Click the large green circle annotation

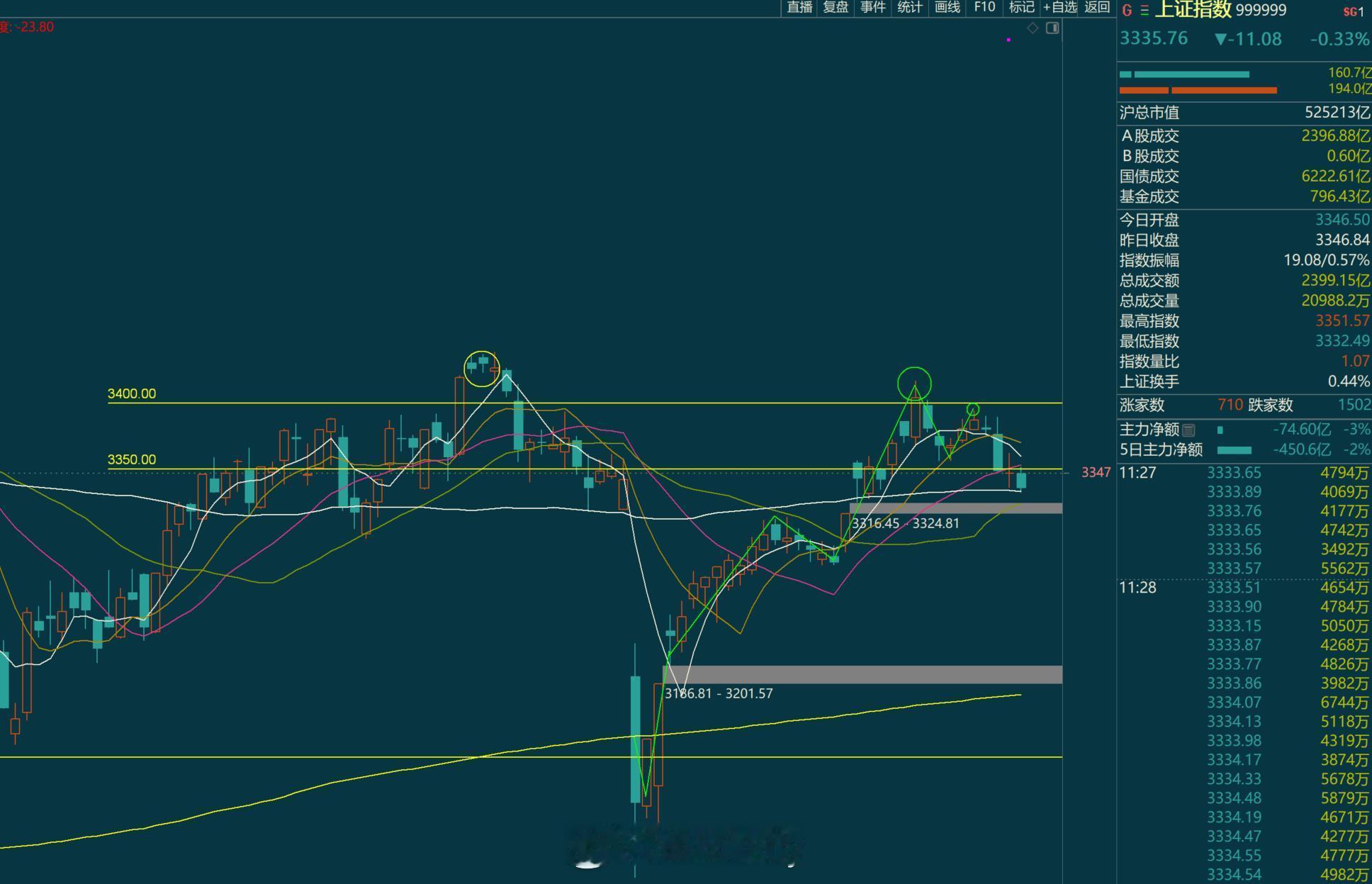coord(914,384)
